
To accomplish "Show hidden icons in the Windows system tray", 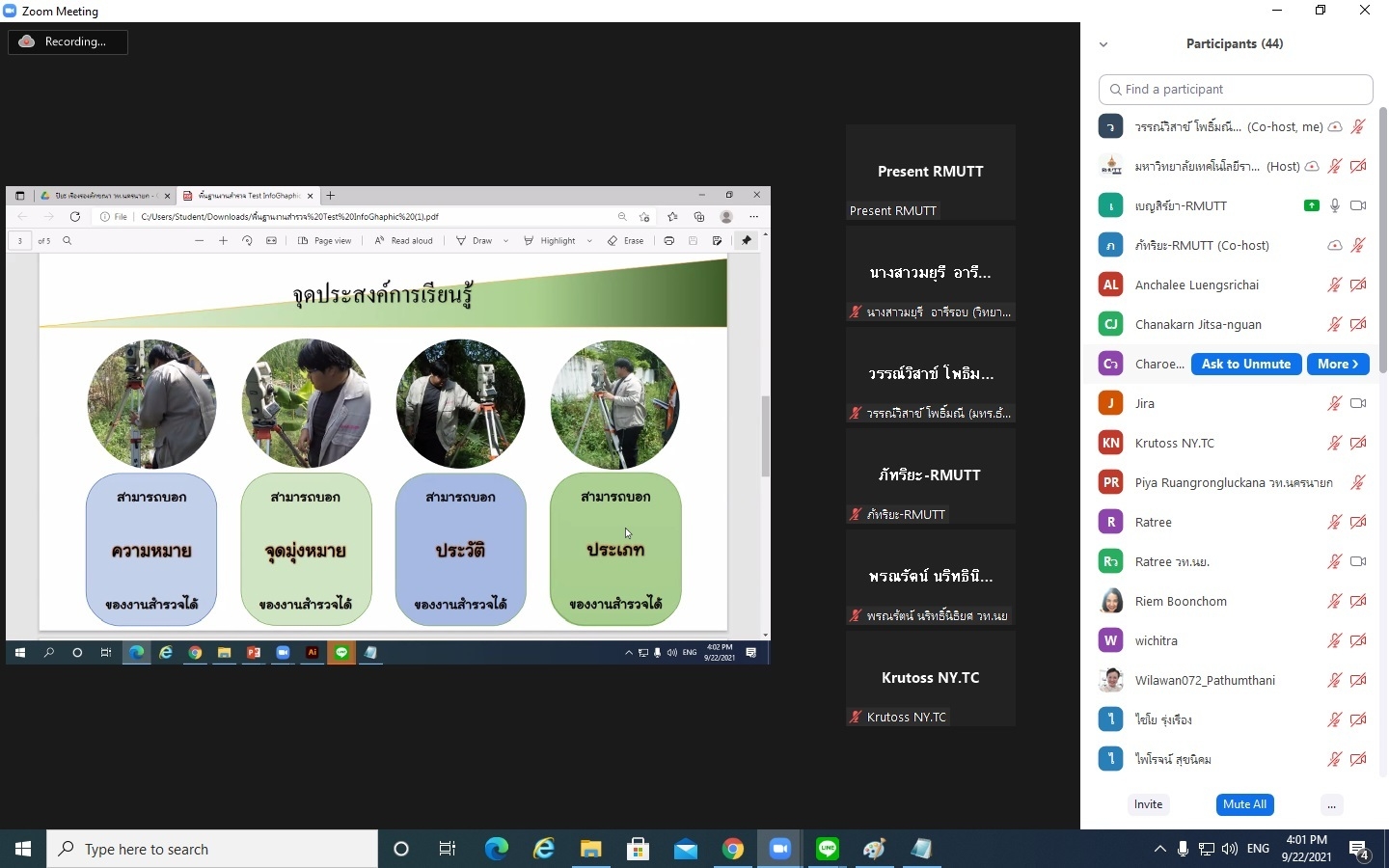I will pyautogui.click(x=1159, y=849).
